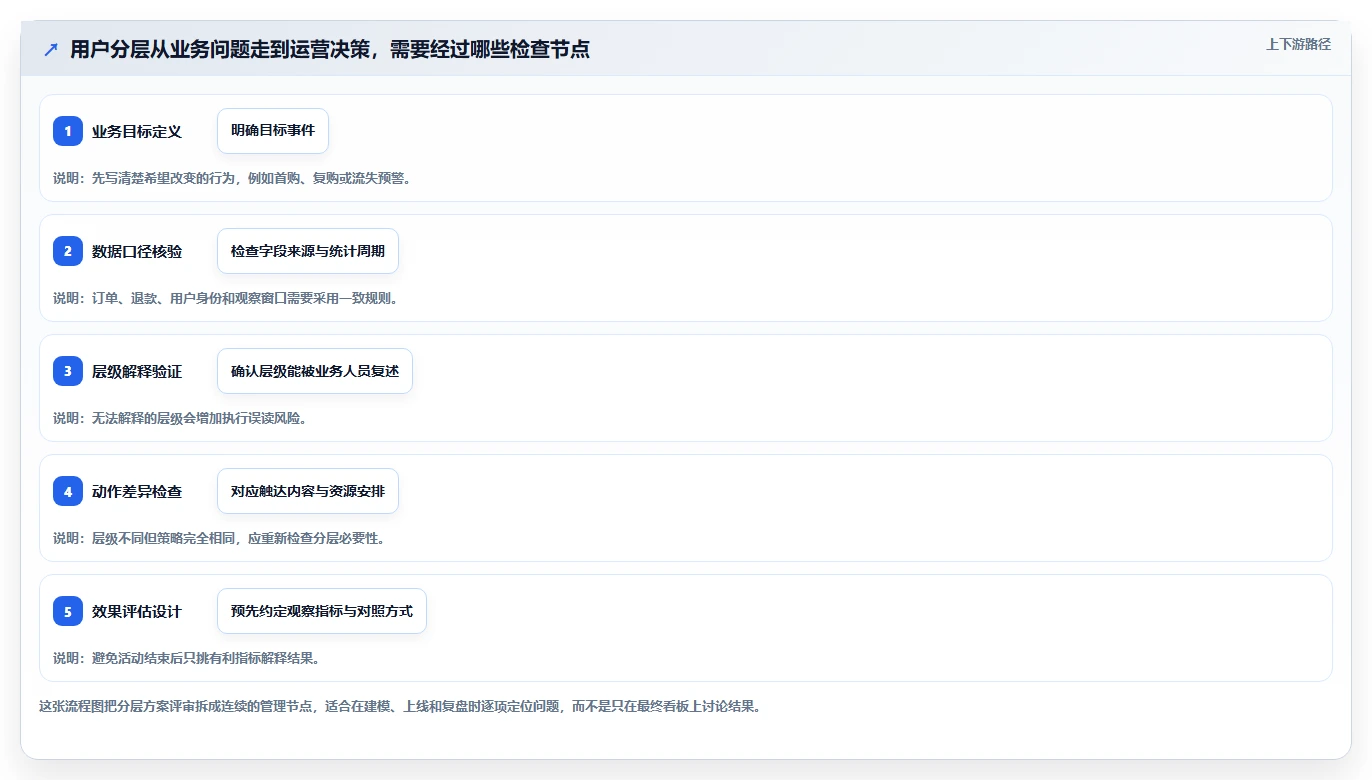This screenshot has height=780, width=1372.
Task: Click the 检查字段来源与统计周期 chip
Action: [308, 251]
